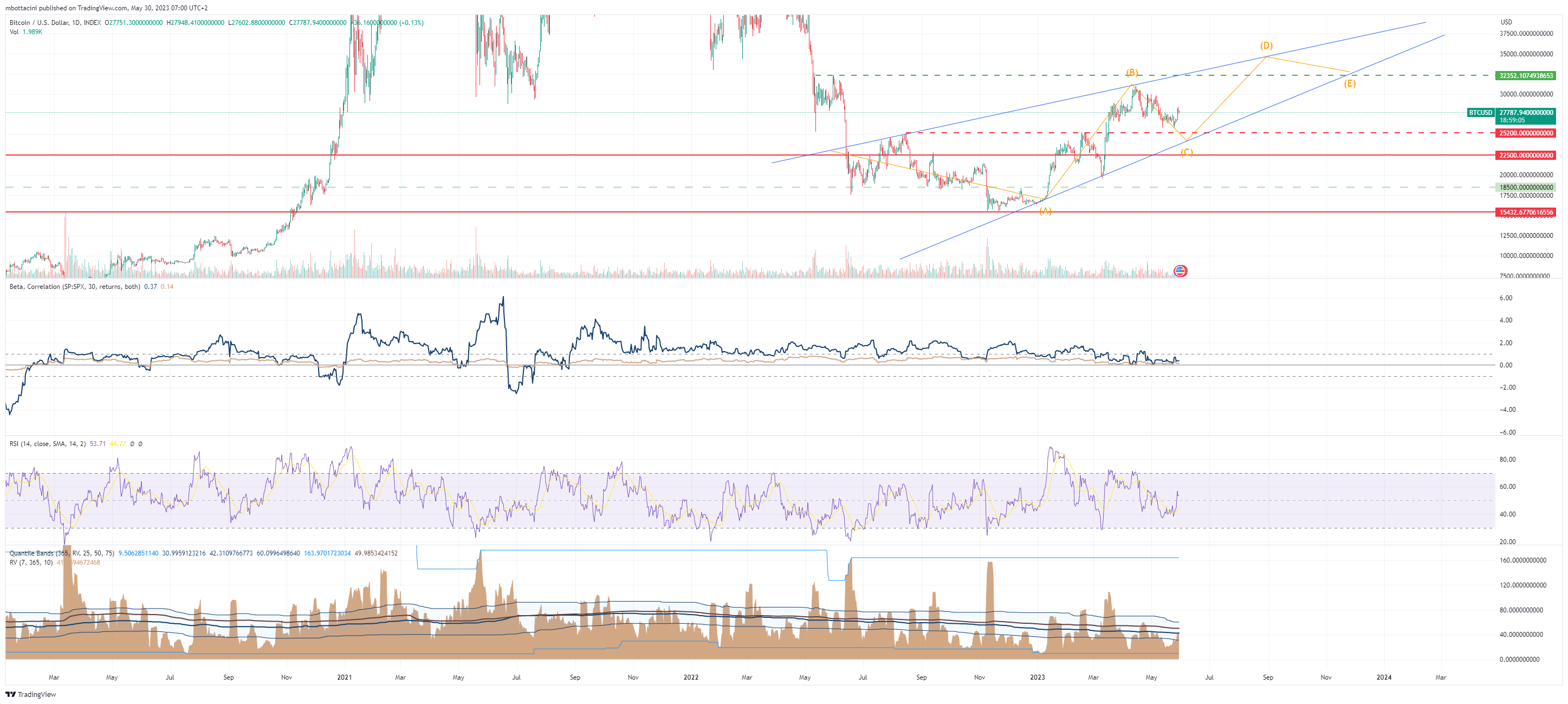Click the green 32352.1074938653 price label
Viewport: 1568px width, 704px height.
[1525, 75]
